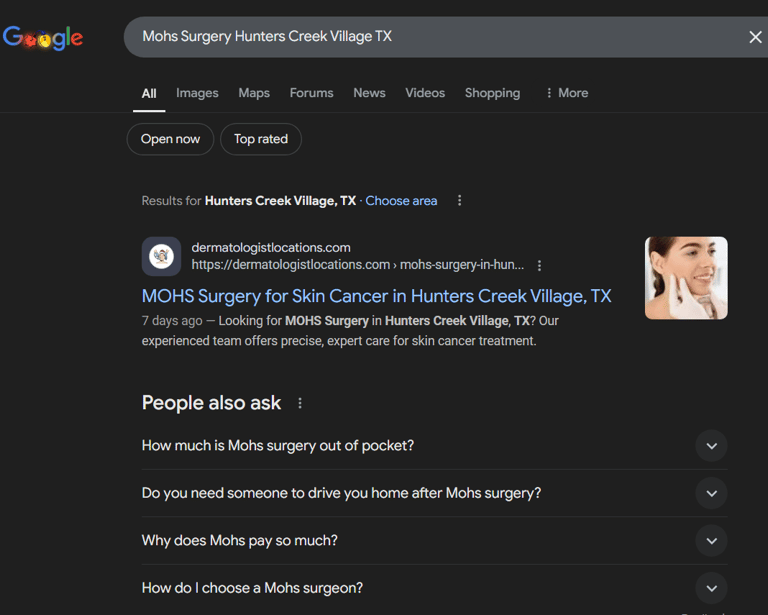The height and width of the screenshot is (615, 768).
Task: Click the 'Hunters Creek Village, TX' location text
Action: 280,201
